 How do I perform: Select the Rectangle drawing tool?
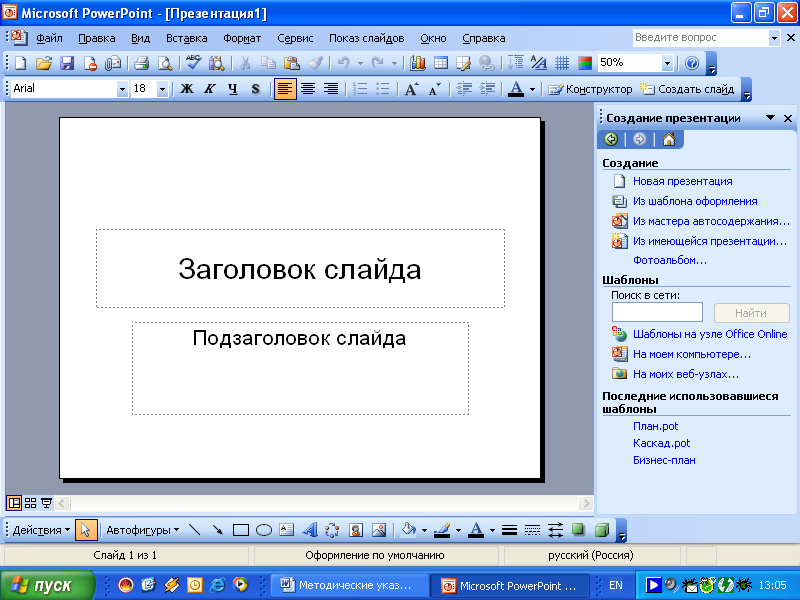click(240, 530)
